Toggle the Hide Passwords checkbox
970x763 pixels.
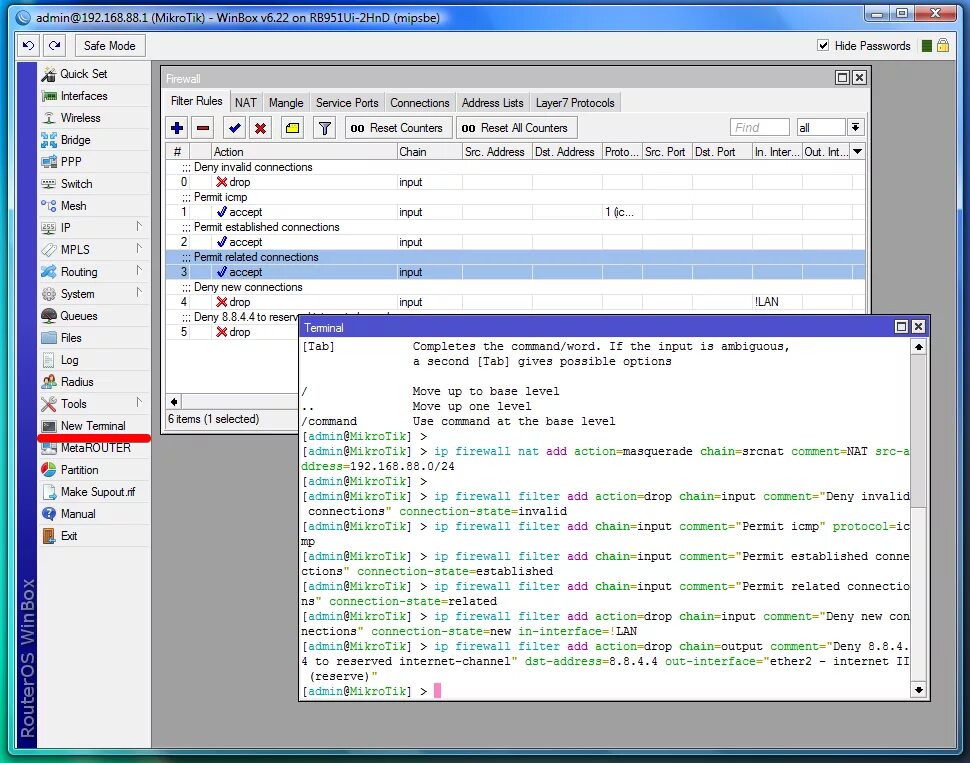(823, 45)
